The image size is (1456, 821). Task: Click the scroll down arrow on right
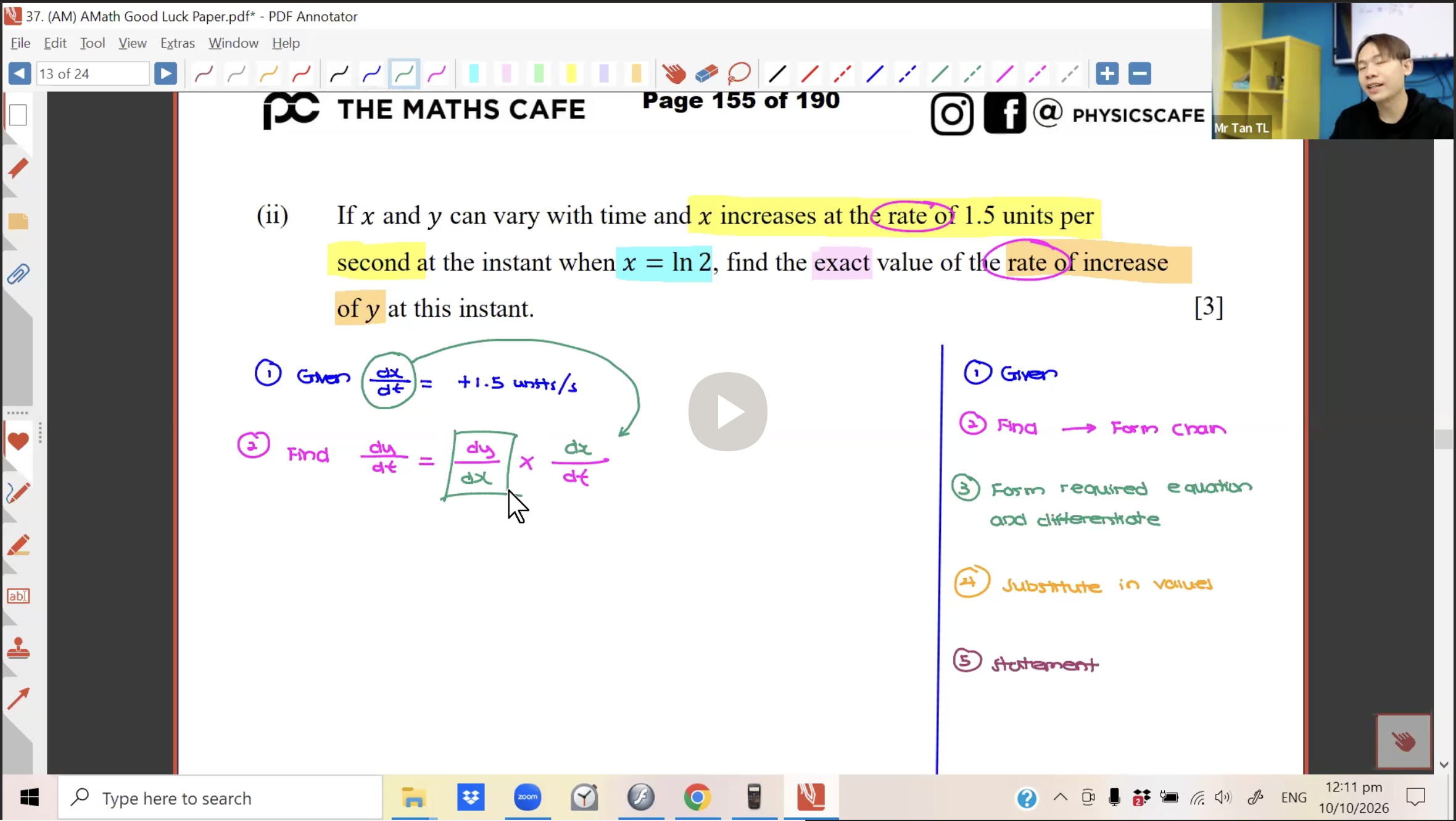tap(1444, 764)
